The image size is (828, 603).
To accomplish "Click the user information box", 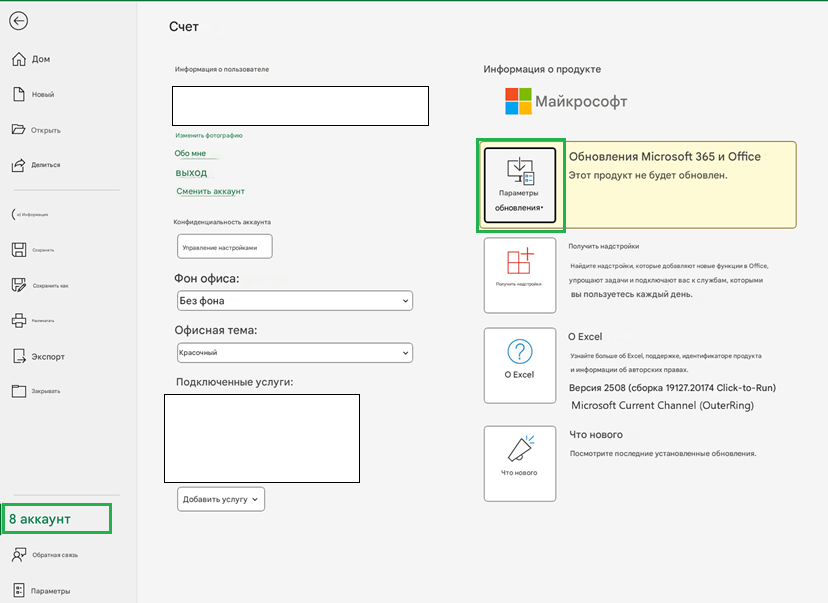I will coord(300,106).
